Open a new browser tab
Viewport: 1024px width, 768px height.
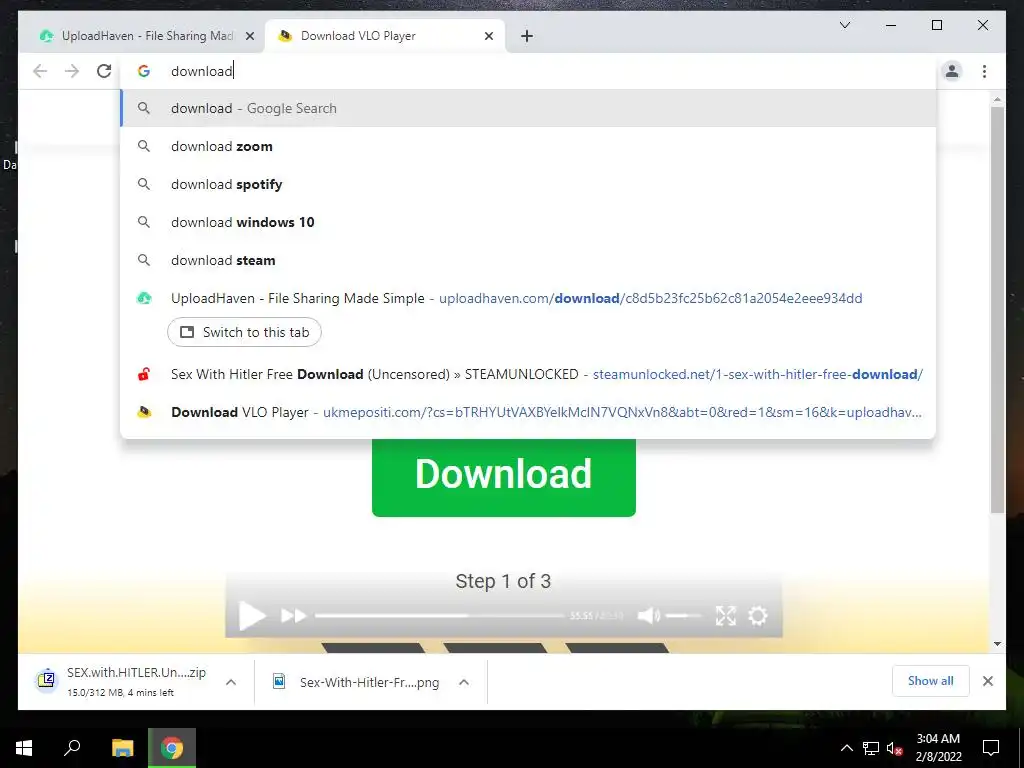click(x=527, y=37)
